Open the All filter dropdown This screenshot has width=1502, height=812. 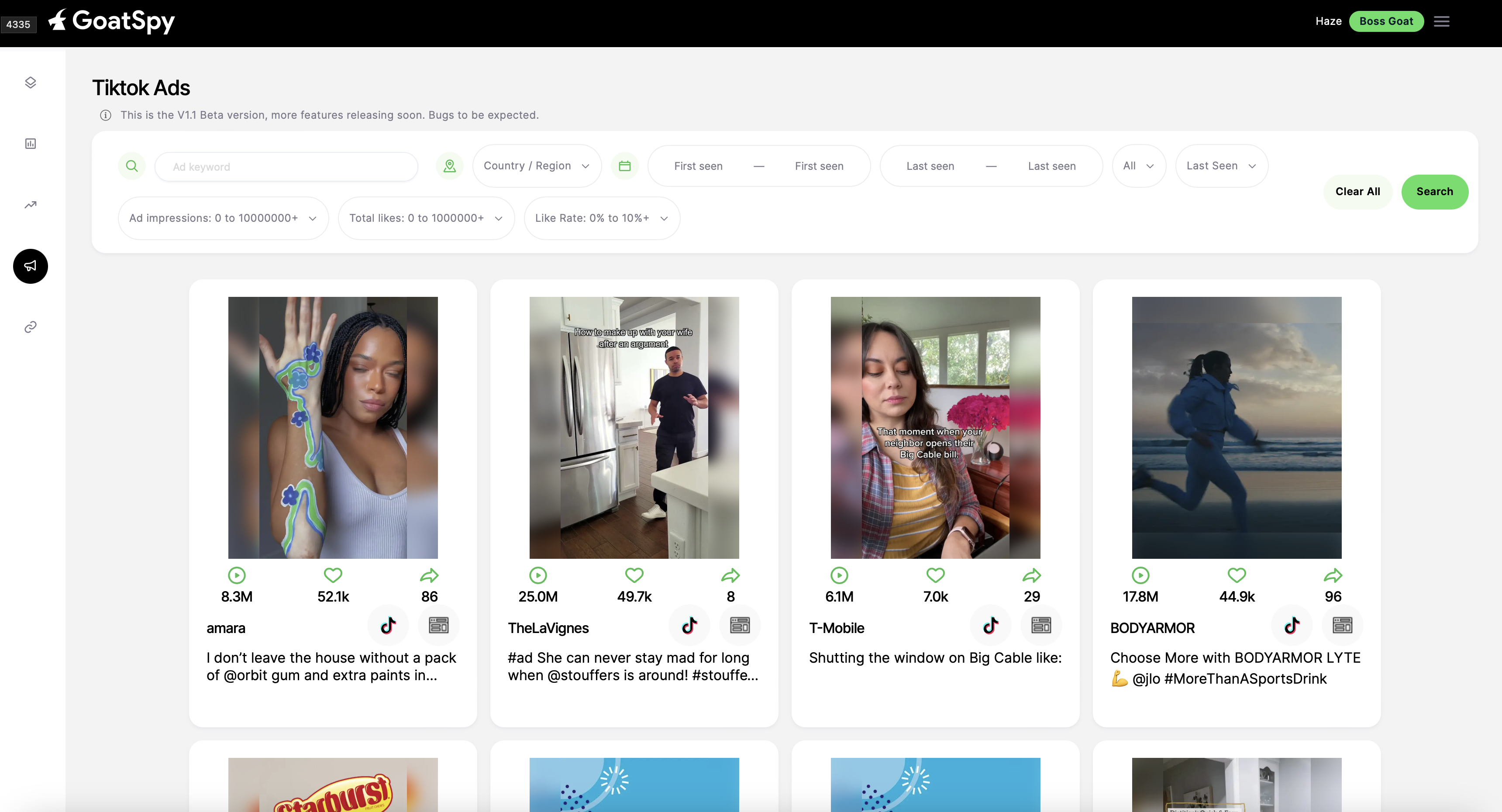[1139, 166]
